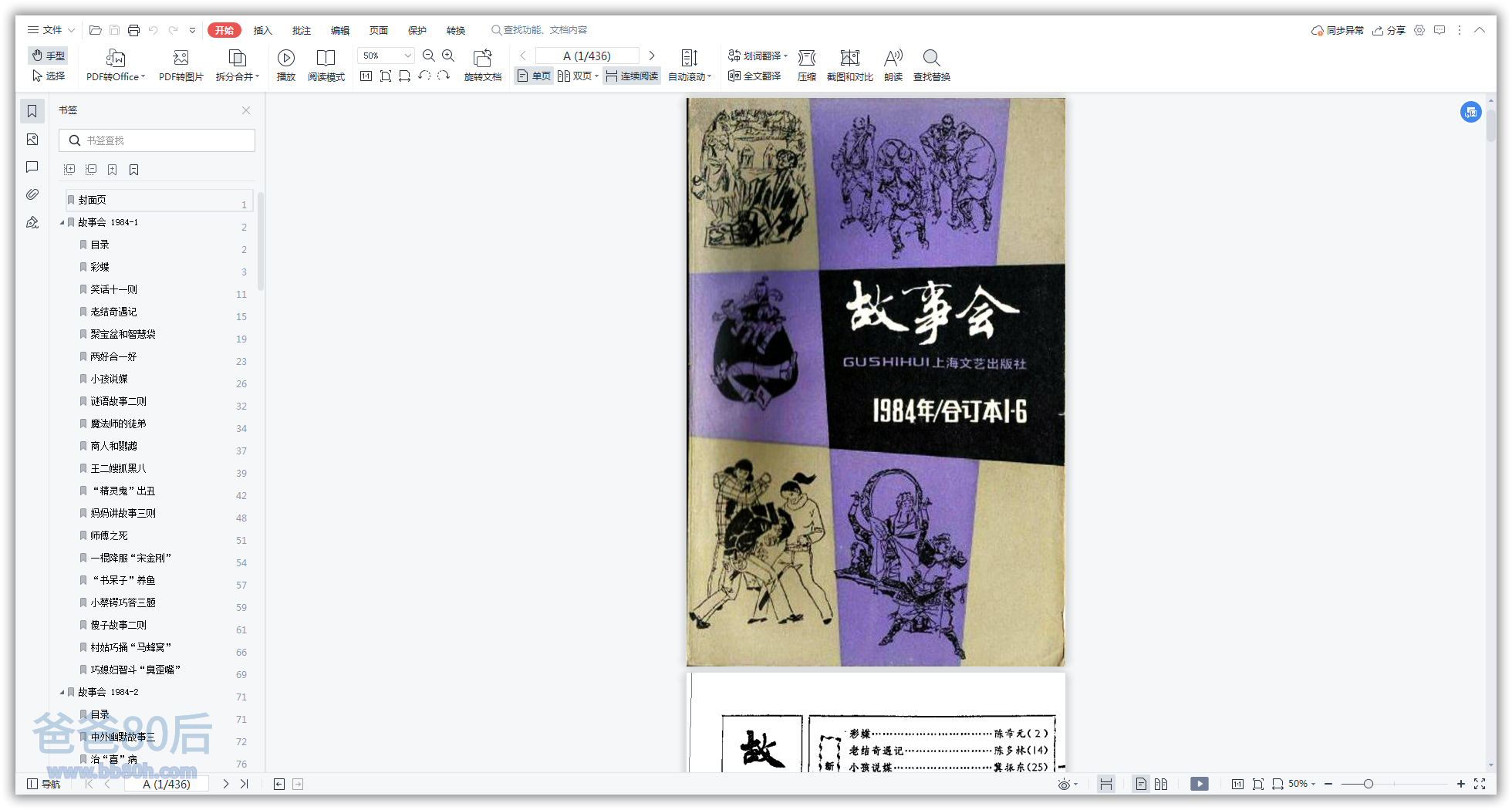This screenshot has width=1512, height=810.
Task: Click 同步异常 sync status
Action: click(1338, 30)
